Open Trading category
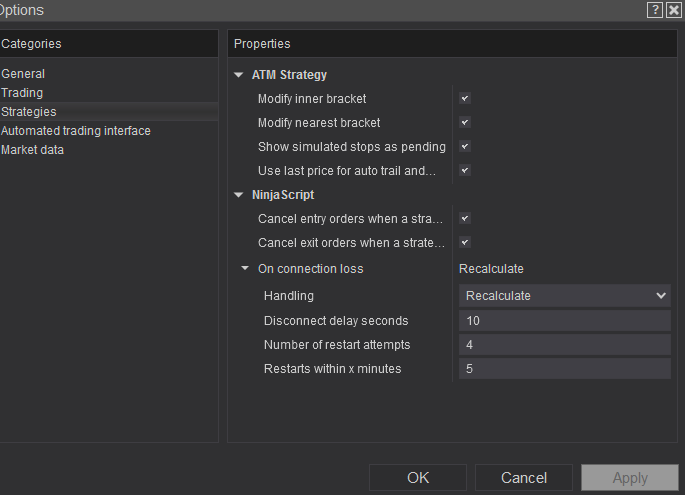 click(x=22, y=93)
